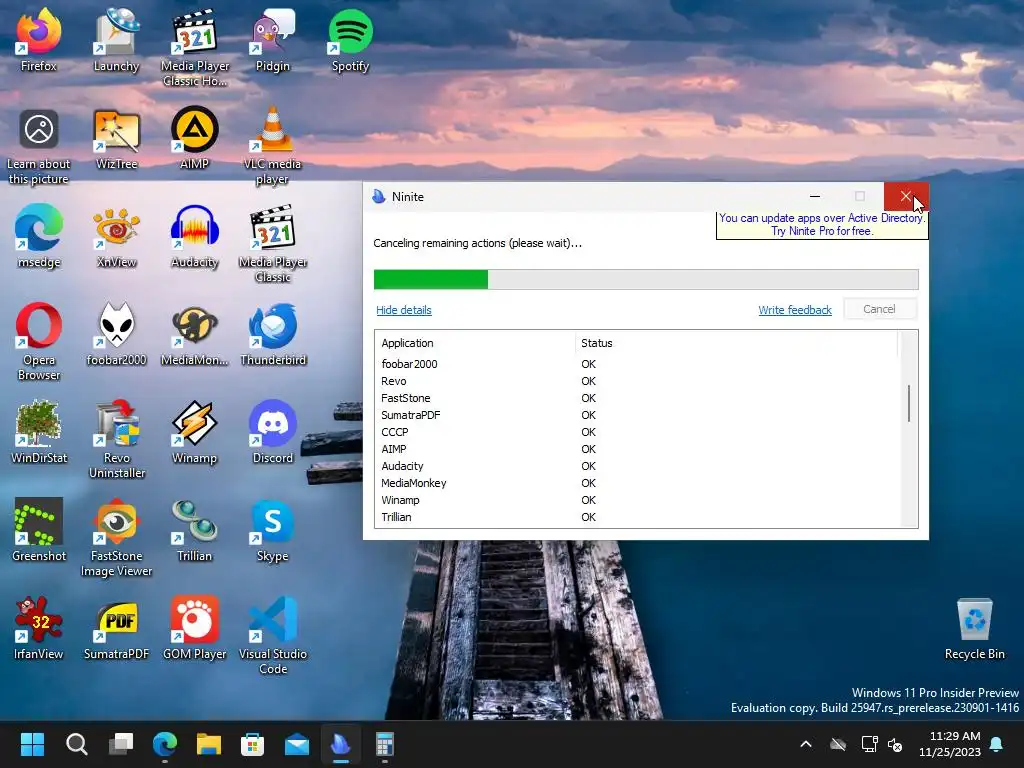Click the Learn about this picture icon
This screenshot has height=768, width=1024.
click(x=39, y=146)
